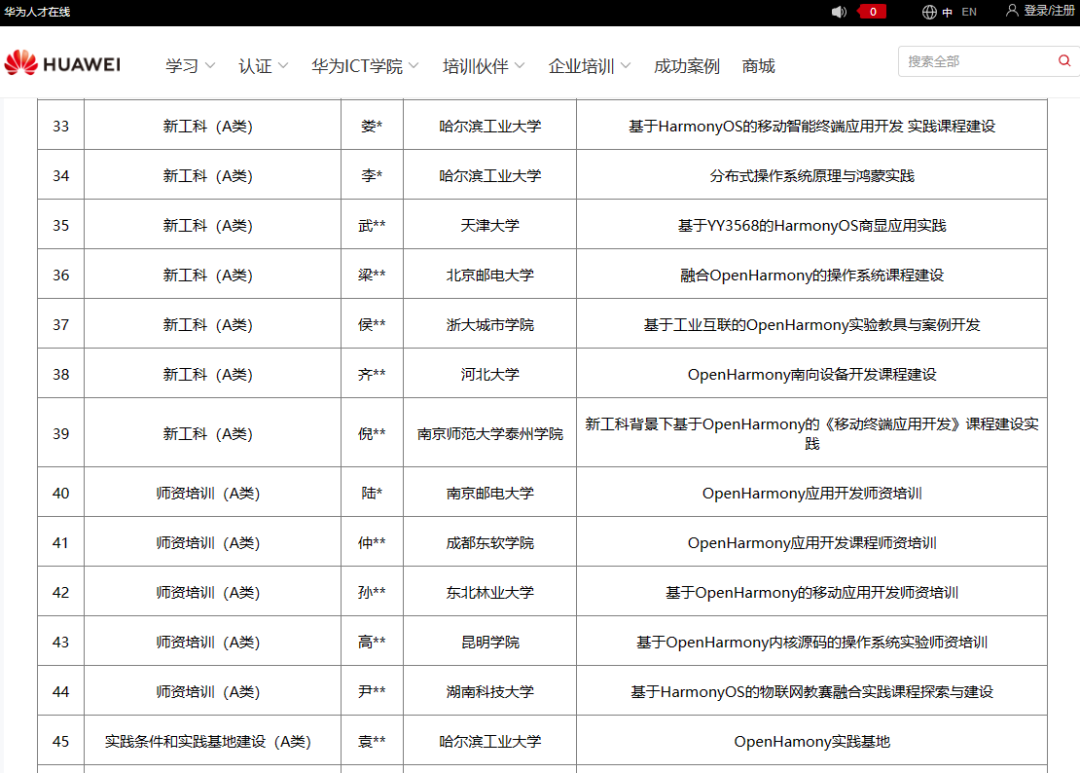1080x773 pixels.
Task: Select name cell 袁**
Action: click(x=372, y=741)
